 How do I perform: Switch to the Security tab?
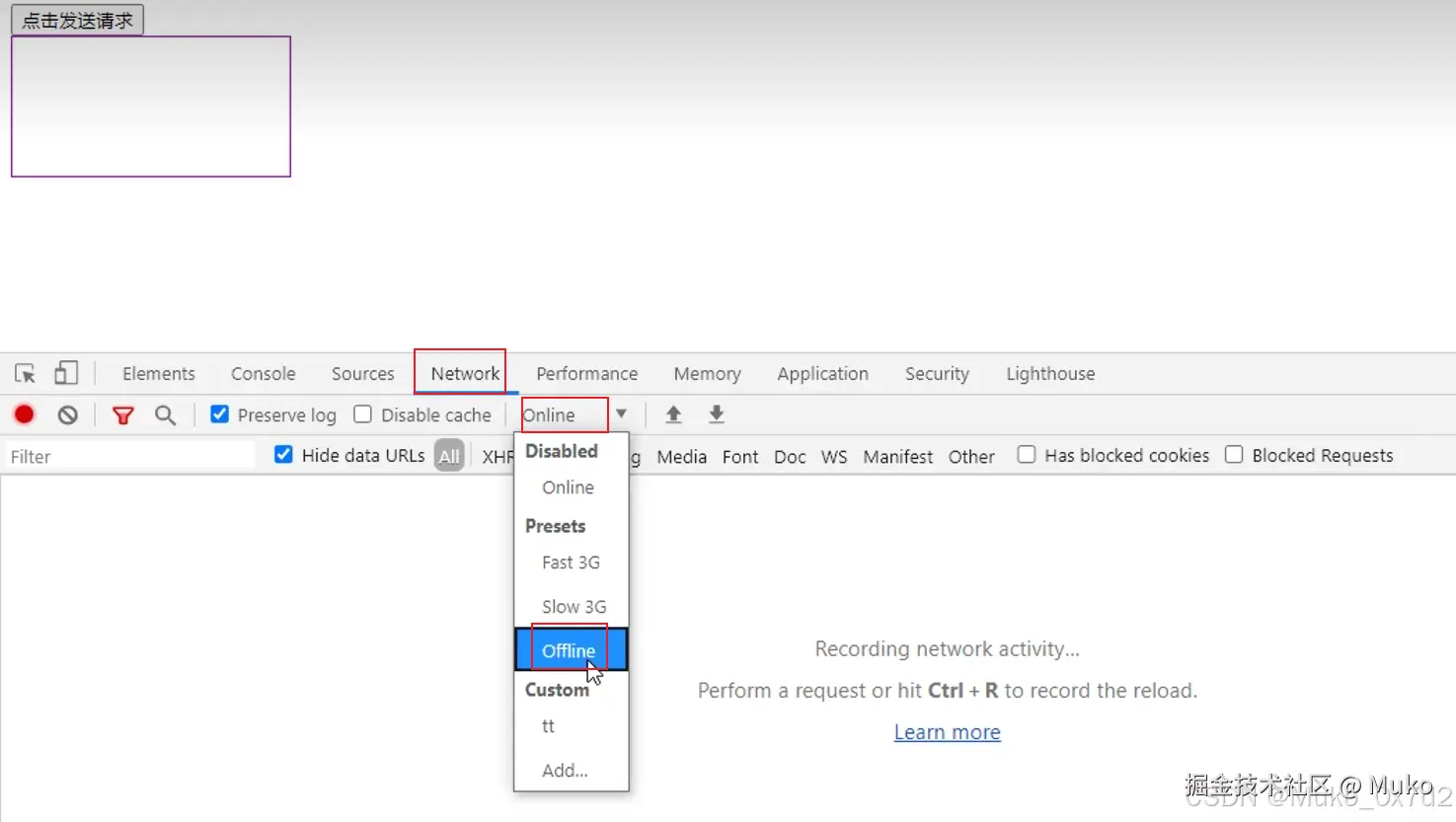tap(938, 374)
